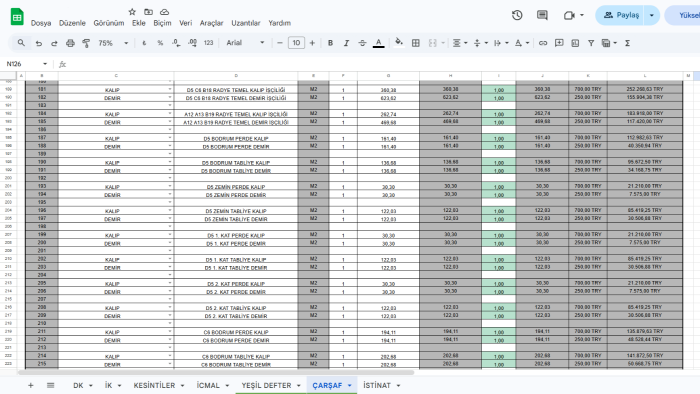Open the ÇARŞAF sheet tab arrow menu
The height and width of the screenshot is (394, 700).
(350, 385)
